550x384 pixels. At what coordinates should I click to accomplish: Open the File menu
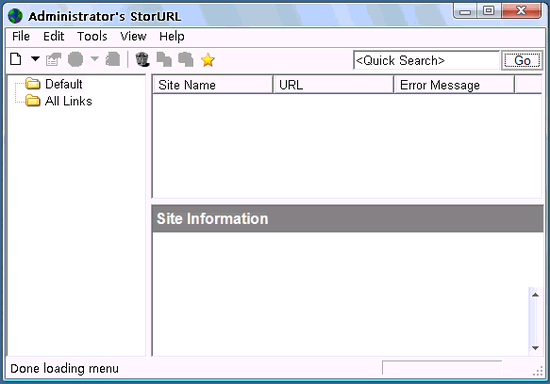[21, 36]
